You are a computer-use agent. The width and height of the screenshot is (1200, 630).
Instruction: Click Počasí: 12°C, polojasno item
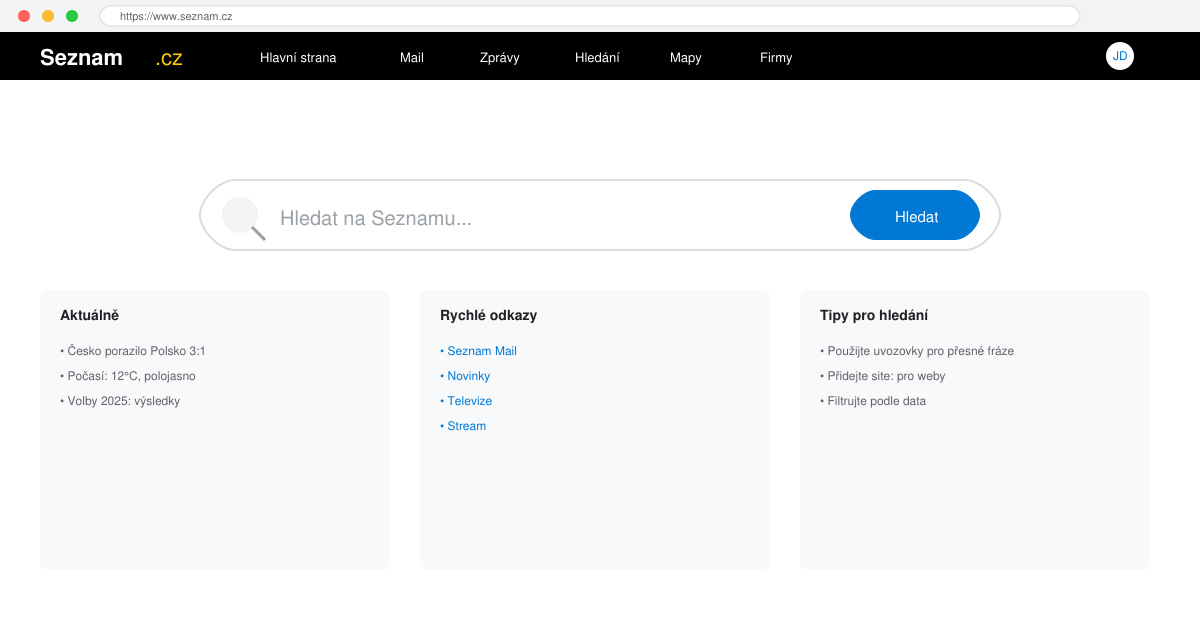coord(128,376)
